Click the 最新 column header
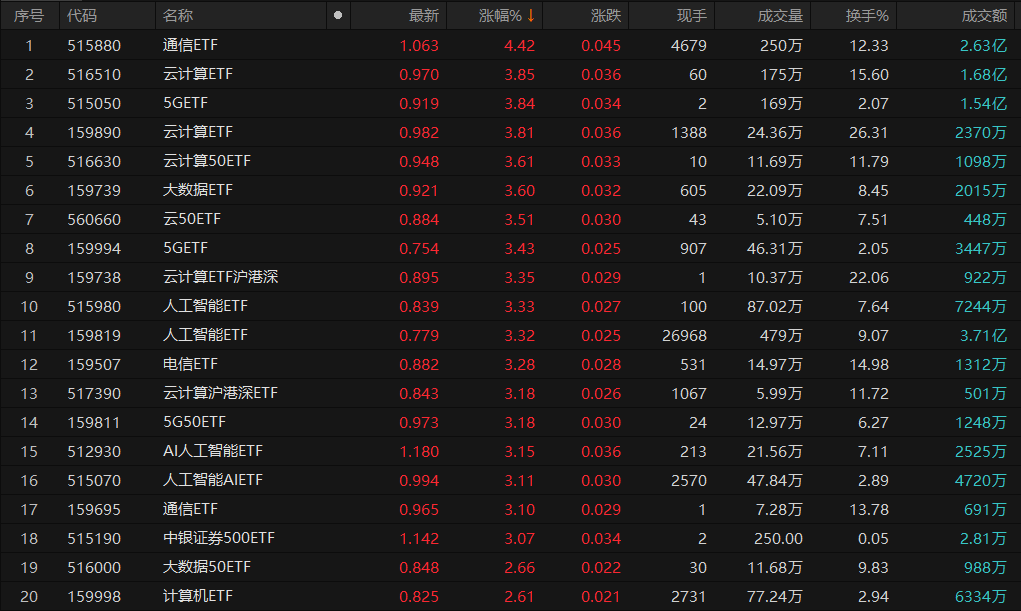This screenshot has width=1021, height=611. pyautogui.click(x=423, y=16)
